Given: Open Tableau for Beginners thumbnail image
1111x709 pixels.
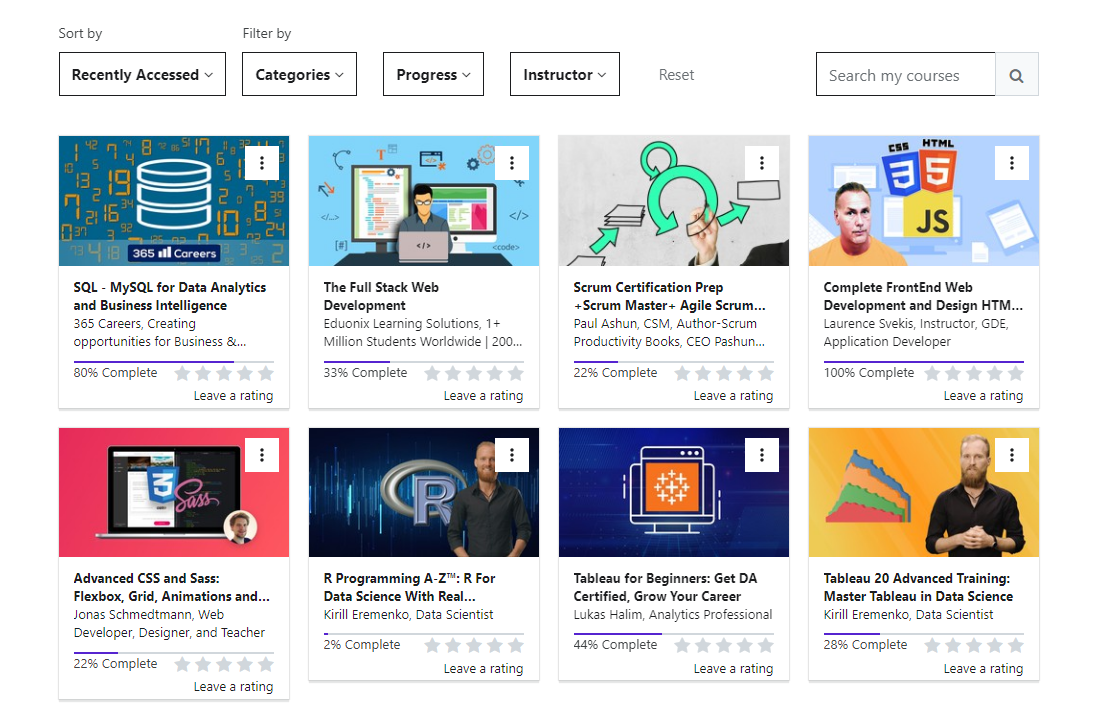Looking at the screenshot, I should point(674,492).
